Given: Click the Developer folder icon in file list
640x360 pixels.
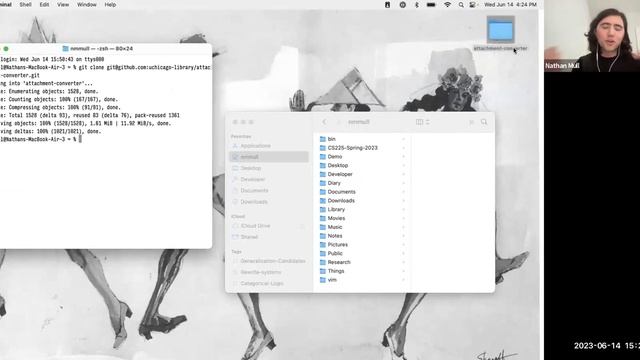Looking at the screenshot, I should 323,174.
